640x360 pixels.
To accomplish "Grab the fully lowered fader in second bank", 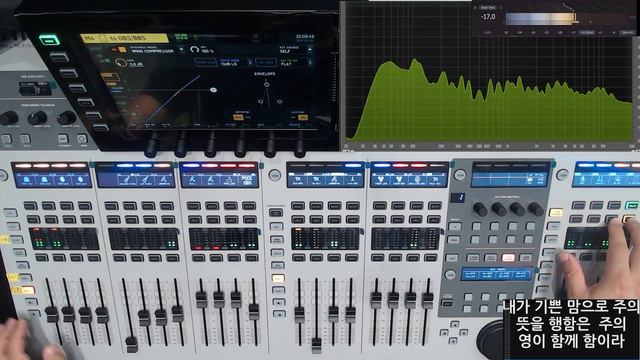I will point(131,344).
